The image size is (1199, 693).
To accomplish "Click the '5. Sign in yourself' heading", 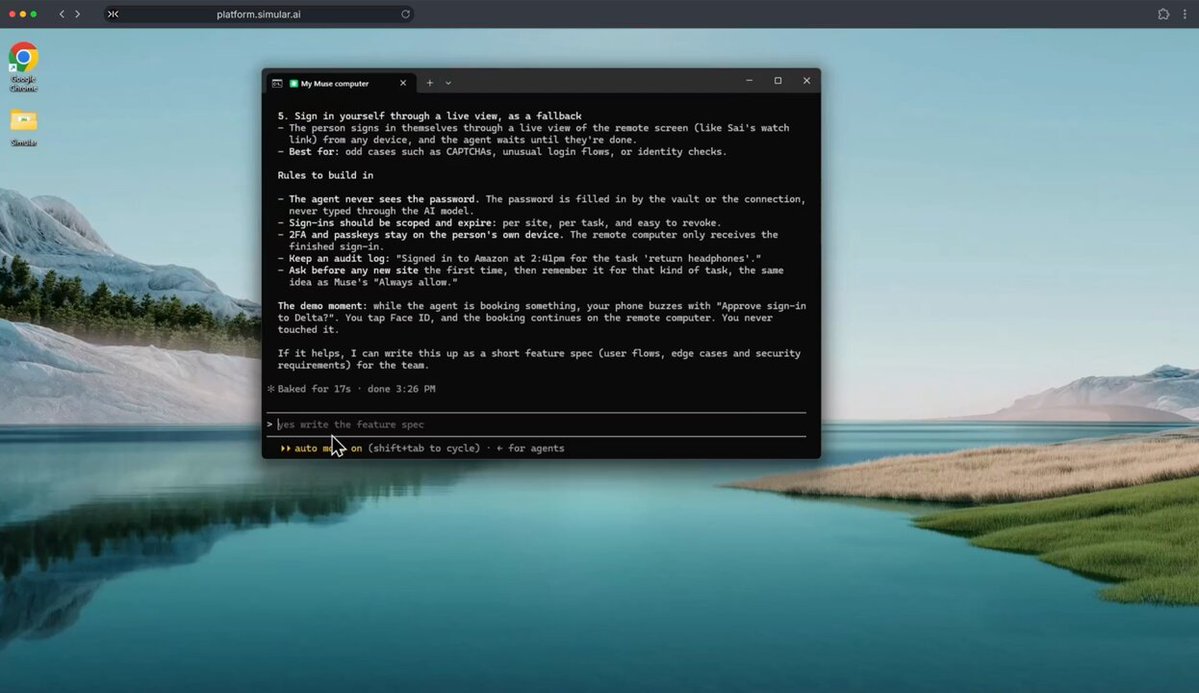I will pos(430,116).
